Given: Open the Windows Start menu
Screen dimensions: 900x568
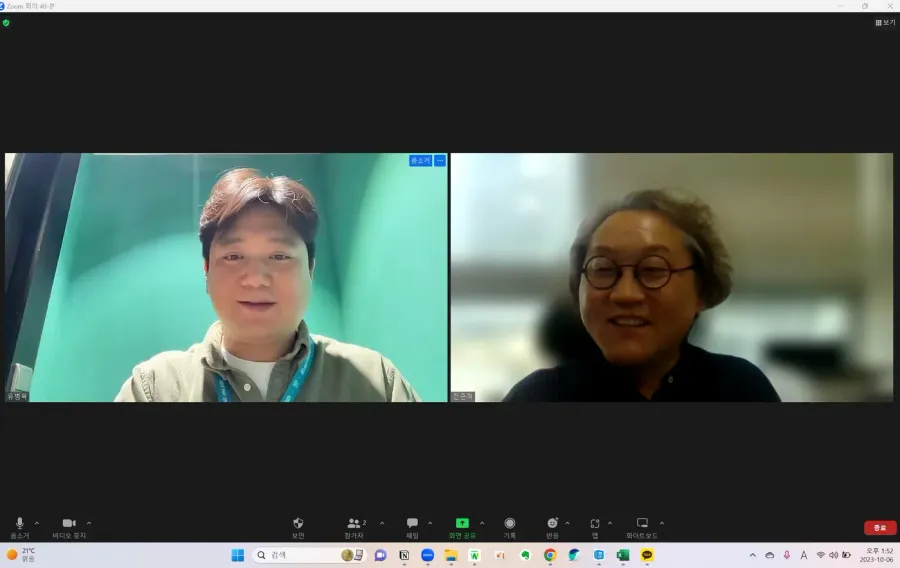Looking at the screenshot, I should [238, 555].
